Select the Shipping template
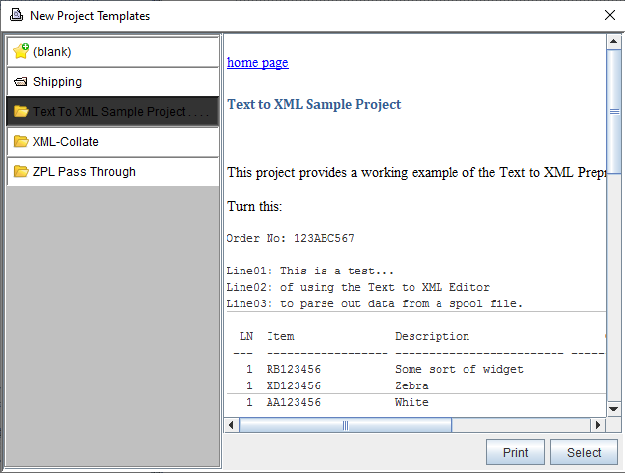The image size is (625, 473). (x=113, y=82)
